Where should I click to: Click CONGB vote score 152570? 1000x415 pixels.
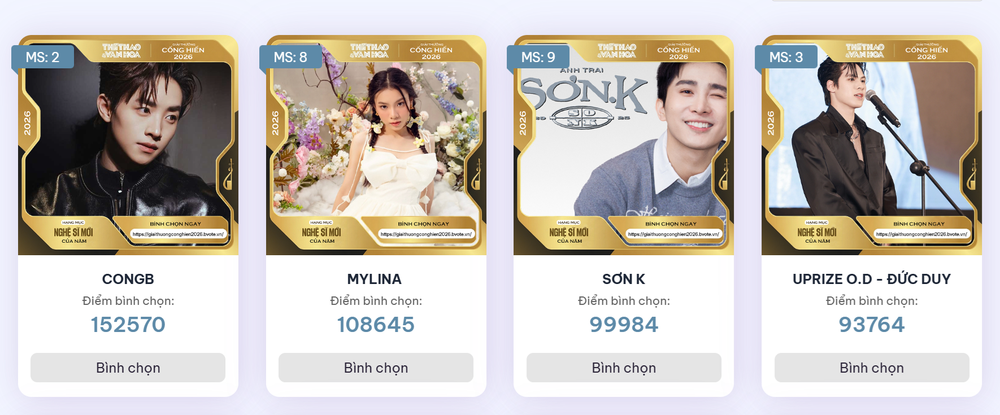coord(128,324)
